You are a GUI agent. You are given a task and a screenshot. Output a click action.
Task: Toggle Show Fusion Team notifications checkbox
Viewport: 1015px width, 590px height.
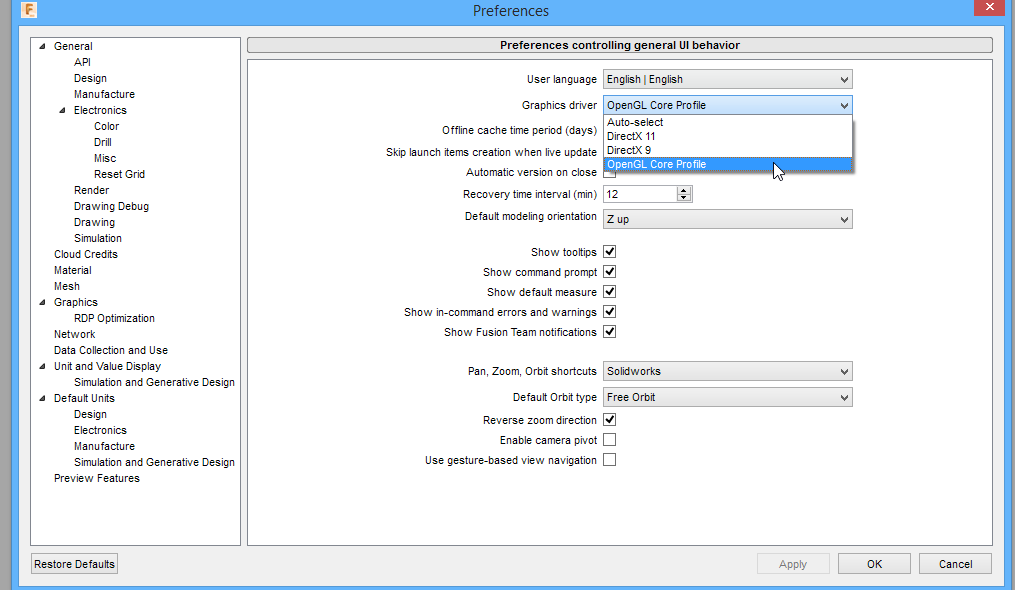[609, 332]
